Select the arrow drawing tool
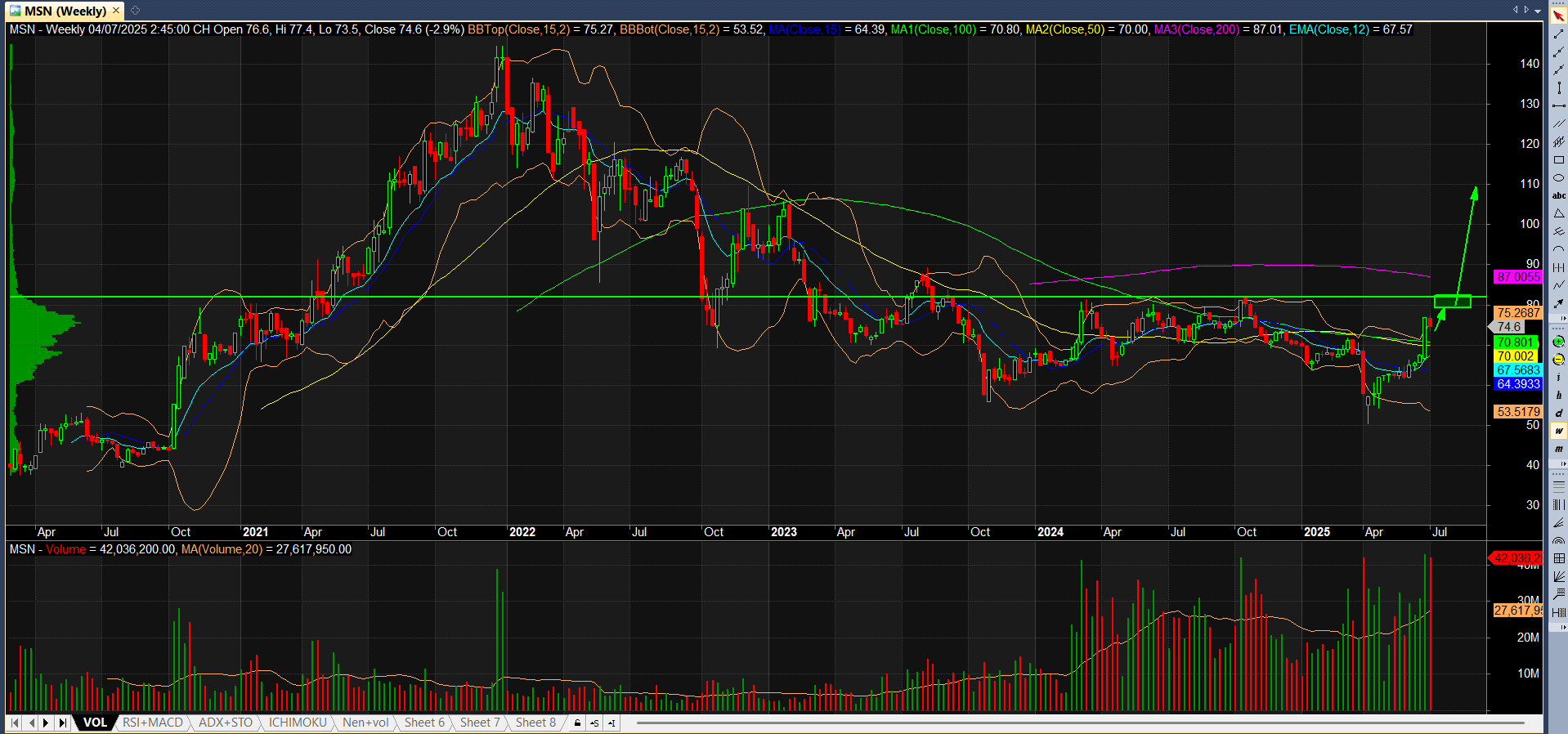The image size is (1568, 734). [x=1558, y=303]
